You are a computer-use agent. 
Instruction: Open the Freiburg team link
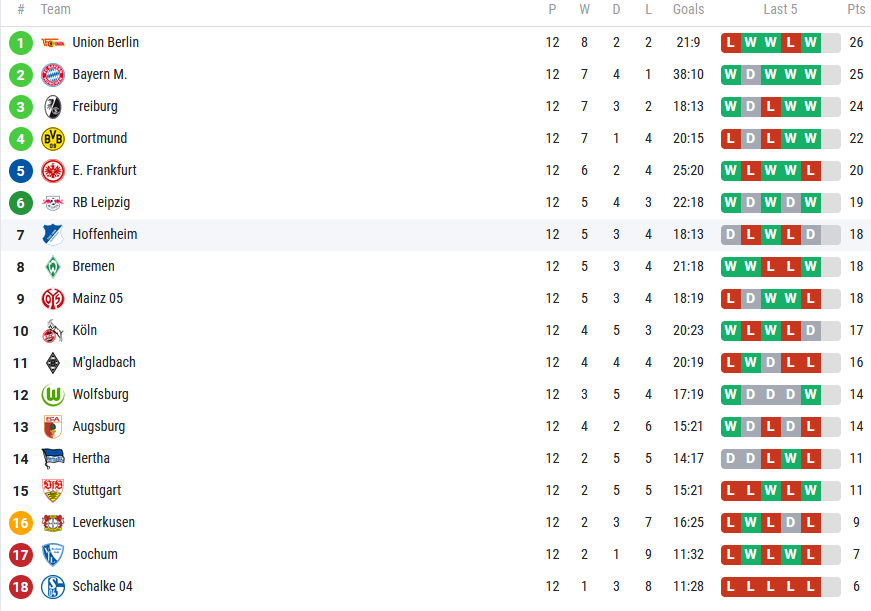point(95,106)
